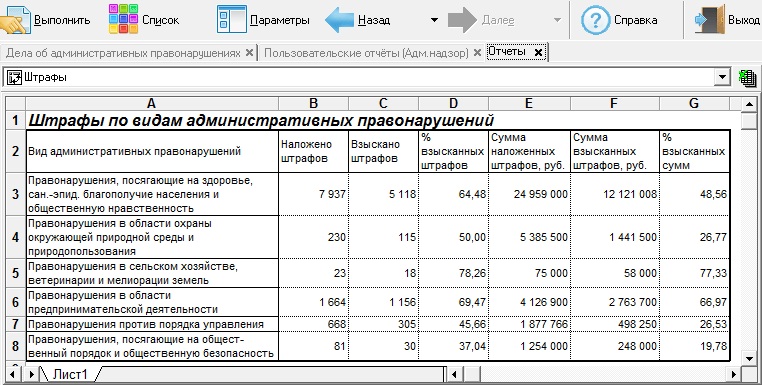Close the Пользовательские отчёты tab
The height and width of the screenshot is (385, 762).
pyautogui.click(x=477, y=52)
